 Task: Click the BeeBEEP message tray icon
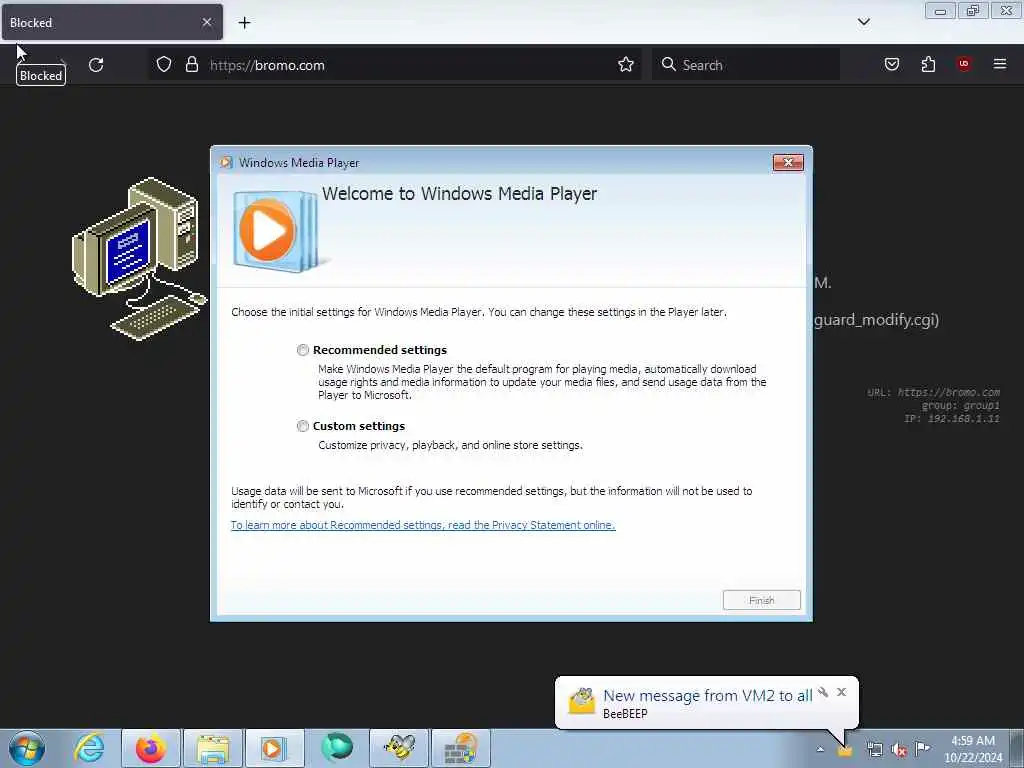click(x=845, y=750)
